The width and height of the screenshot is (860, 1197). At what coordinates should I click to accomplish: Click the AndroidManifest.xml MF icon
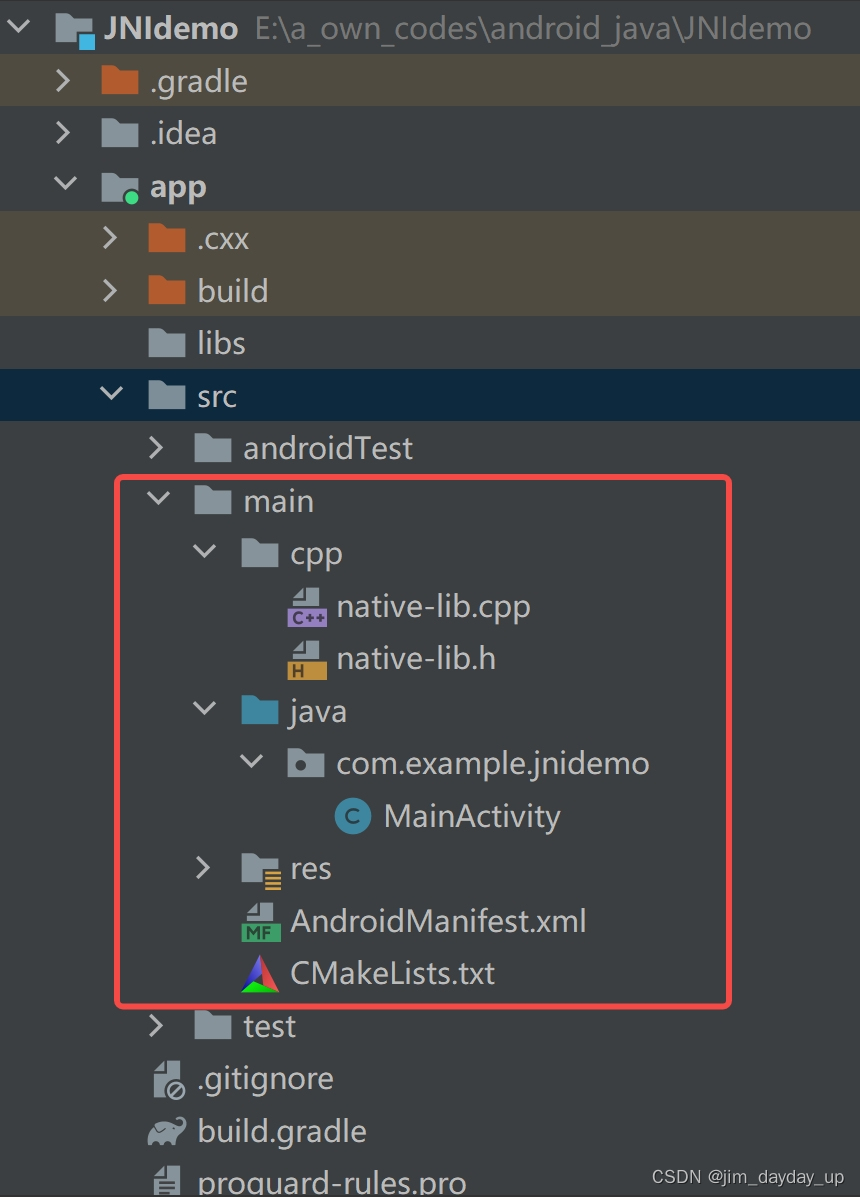coord(260,922)
